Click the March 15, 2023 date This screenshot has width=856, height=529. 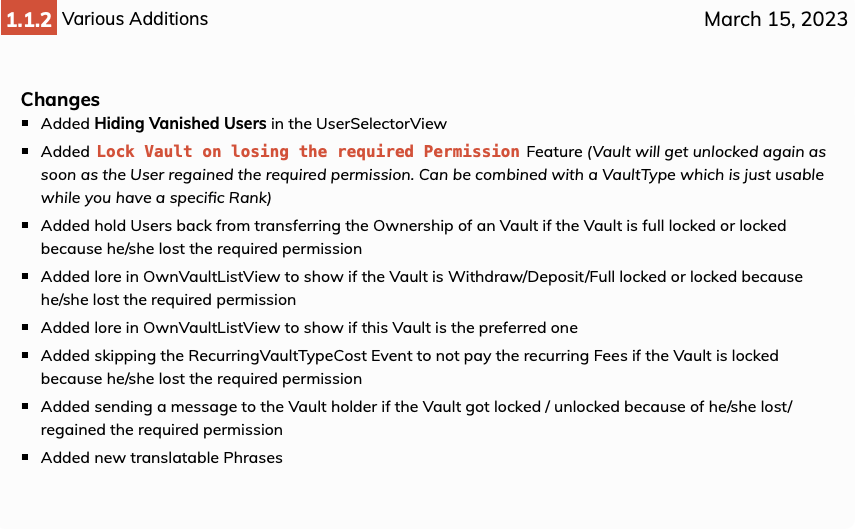776,19
